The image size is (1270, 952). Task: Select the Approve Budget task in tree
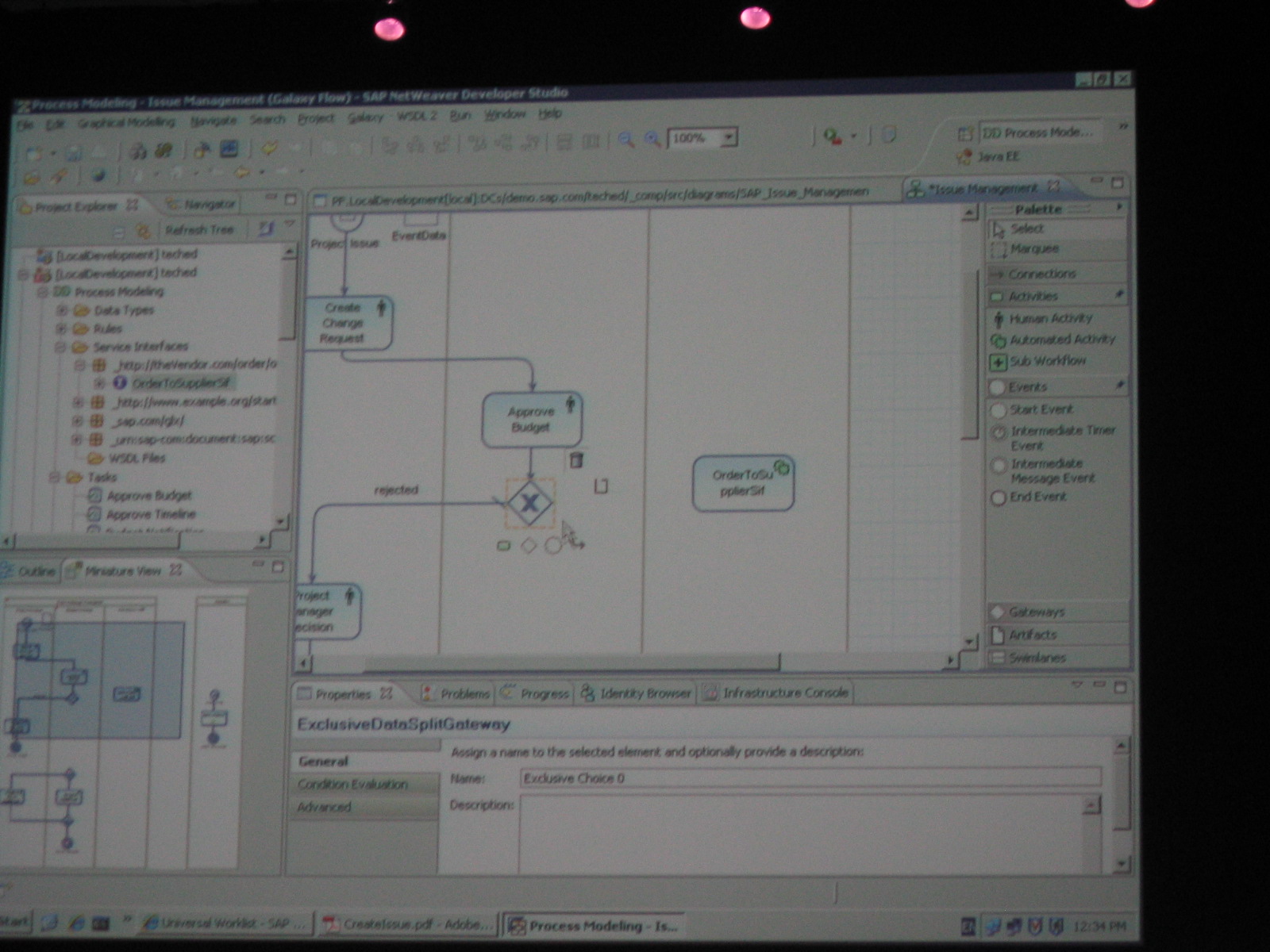coord(140,496)
